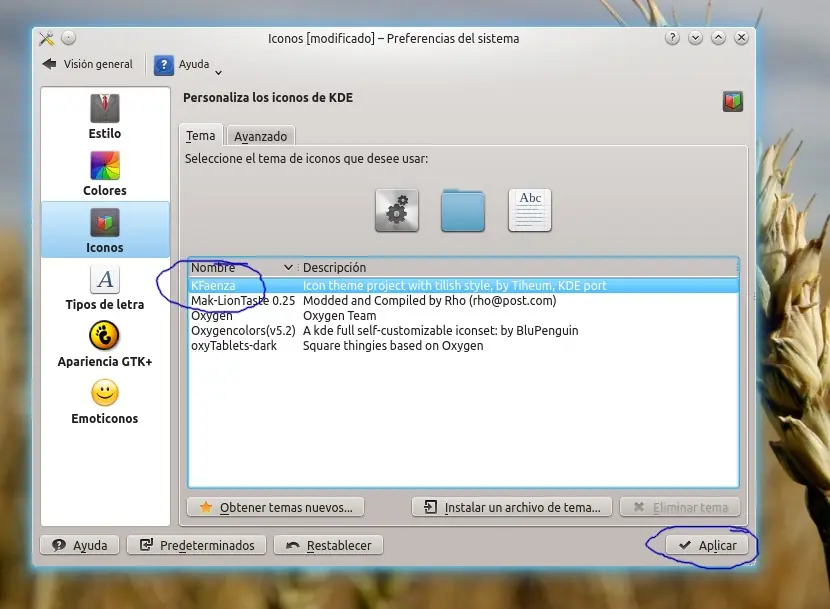830x609 pixels.
Task: Apply changes with the Aplicar button
Action: (x=707, y=545)
